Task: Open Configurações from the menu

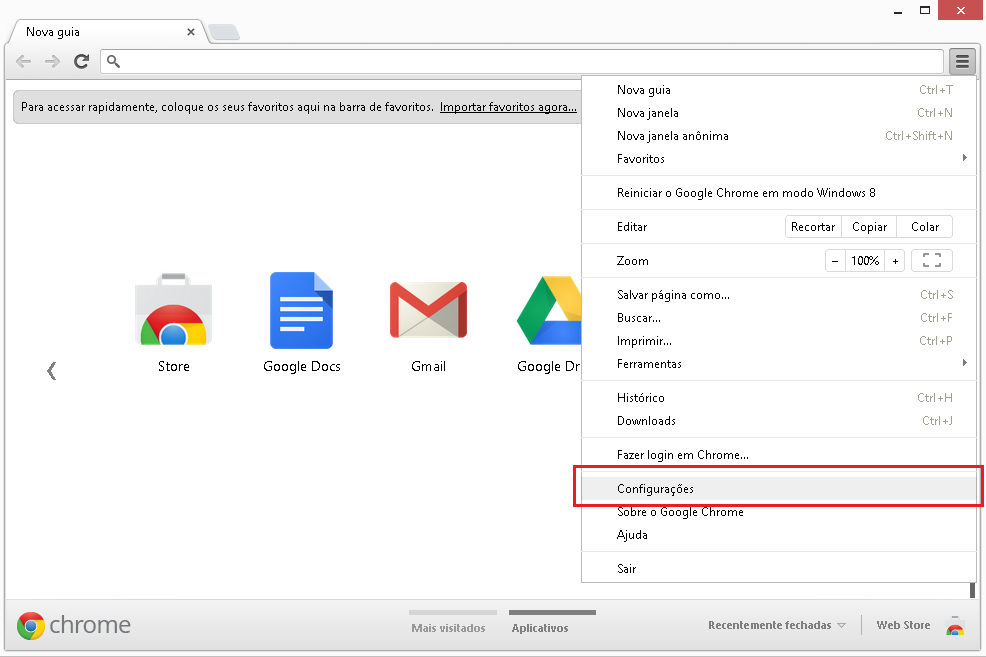Action: 778,489
